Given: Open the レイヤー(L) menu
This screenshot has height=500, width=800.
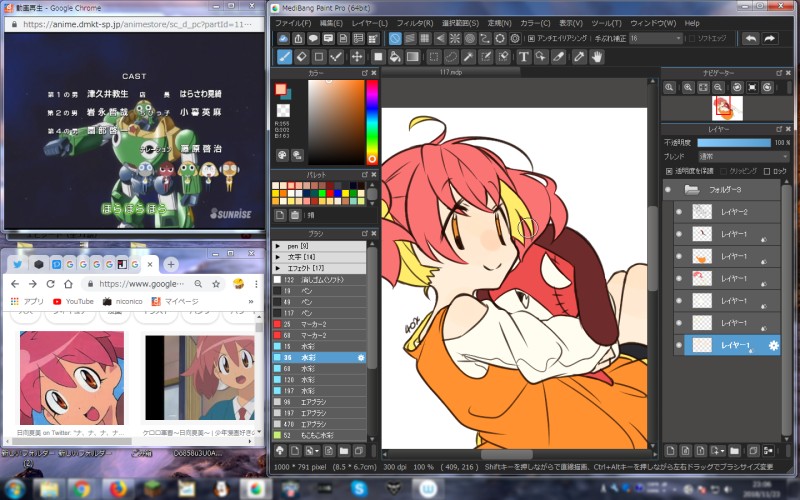Looking at the screenshot, I should pos(370,23).
